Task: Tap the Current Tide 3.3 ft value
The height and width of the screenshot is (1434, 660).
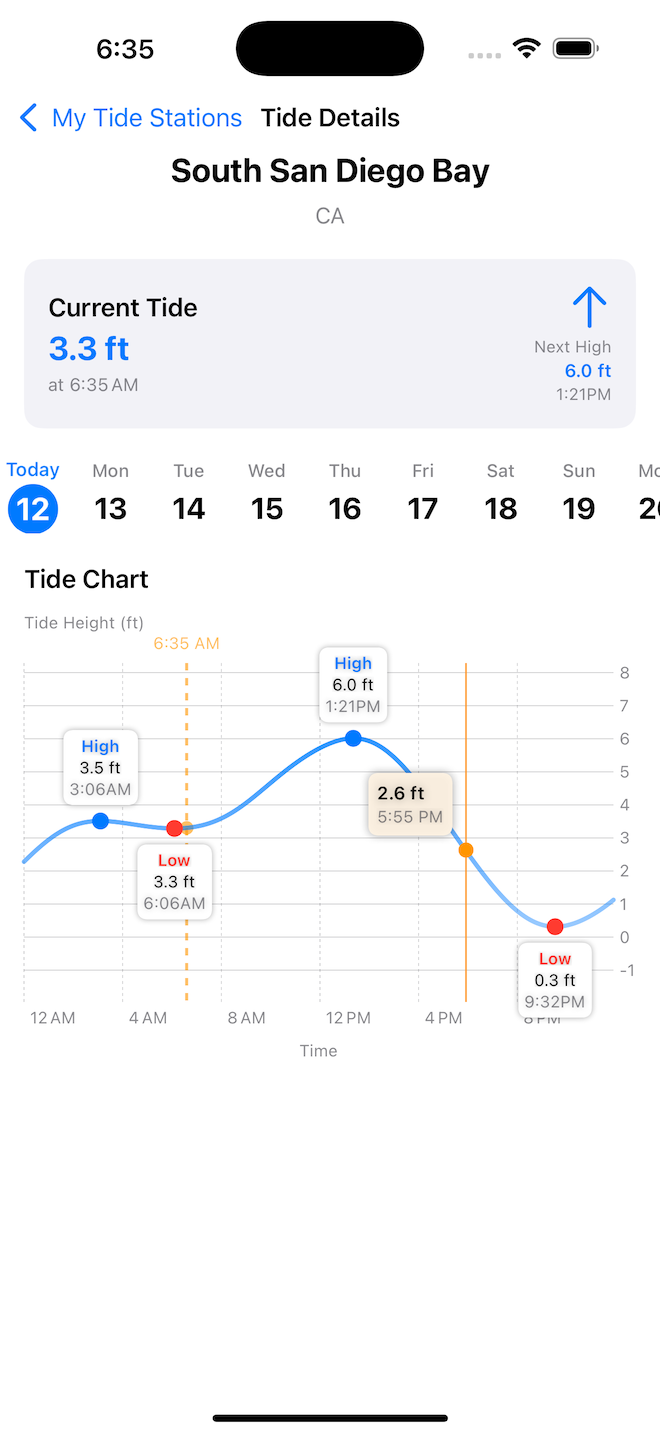Action: [89, 348]
